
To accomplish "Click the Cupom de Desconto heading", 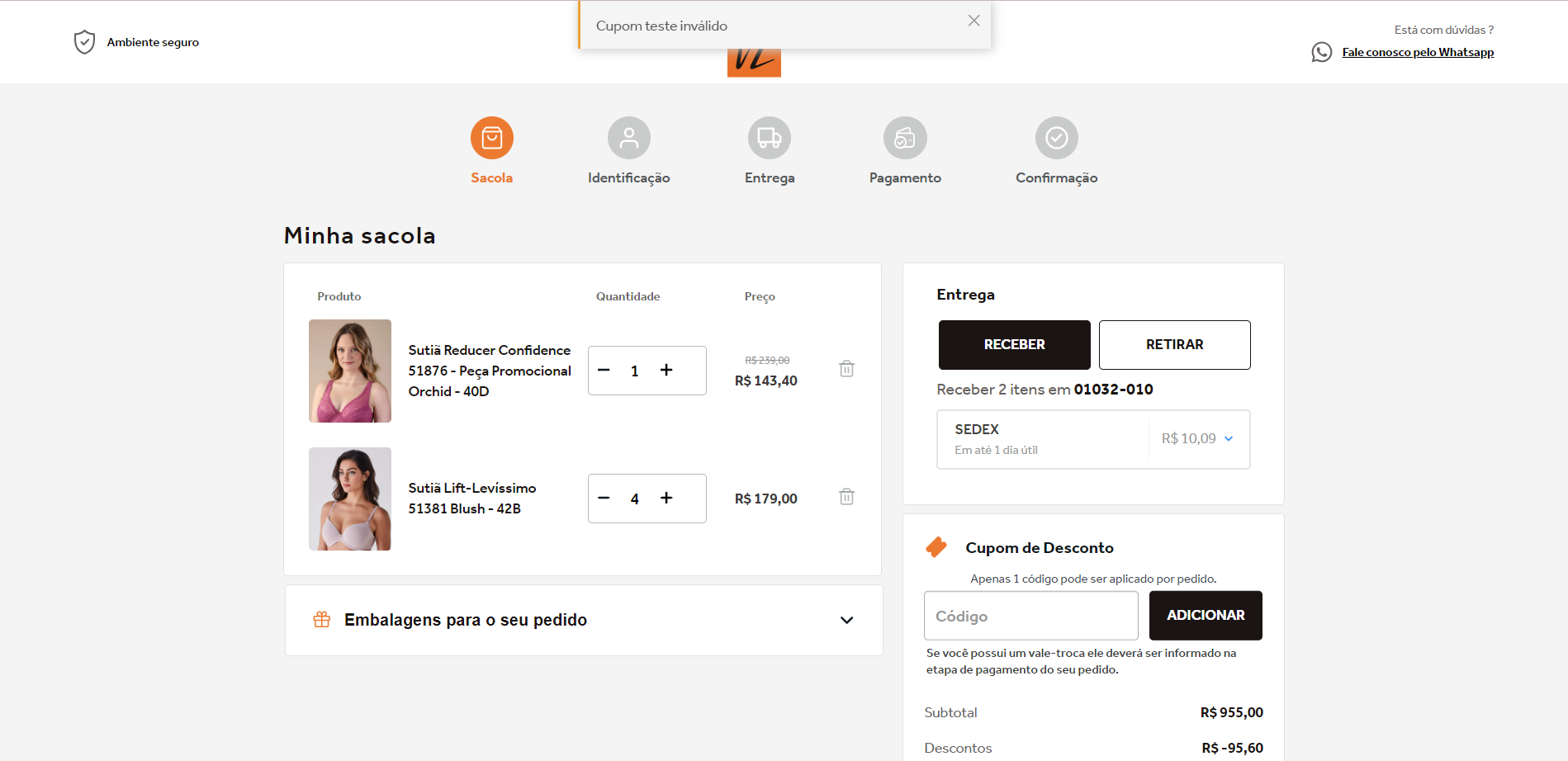I will click(1040, 548).
